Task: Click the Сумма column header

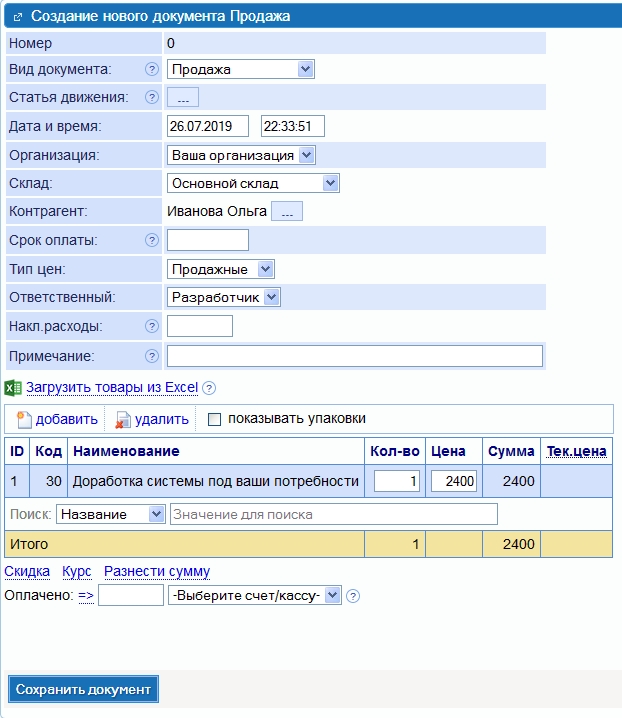Action: point(511,451)
